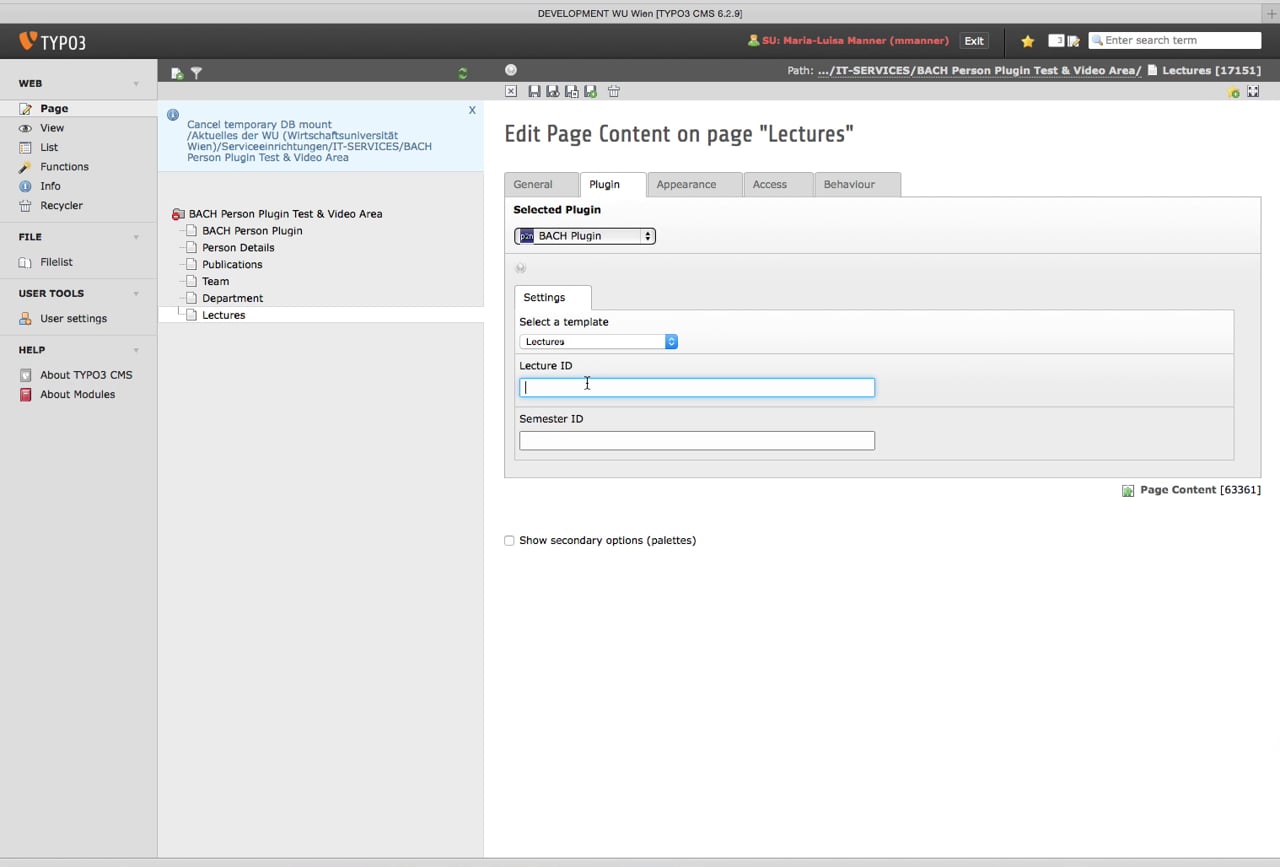Click the save document icon
This screenshot has height=867, width=1280.
coord(534,91)
